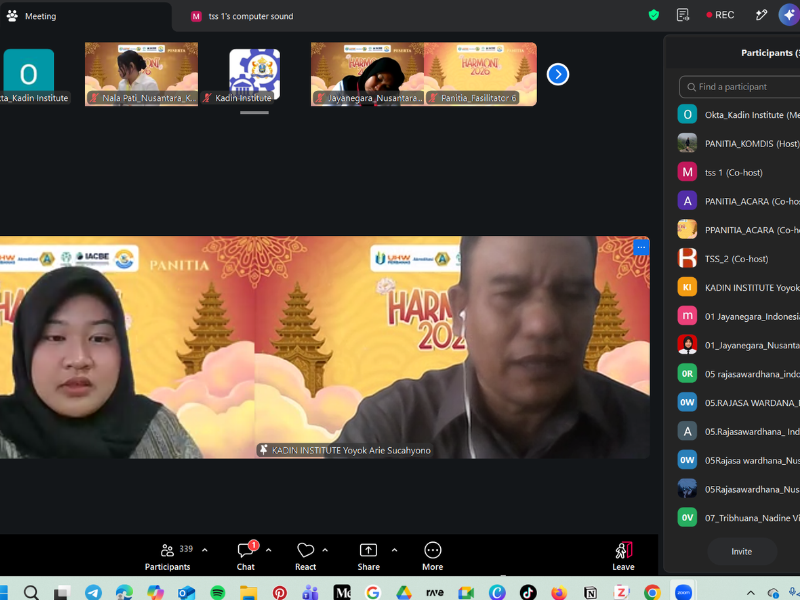Select 01 Jayanegara_Indonesia participant row
Image resolution: width=800 pixels, height=600 pixels.
(x=738, y=316)
